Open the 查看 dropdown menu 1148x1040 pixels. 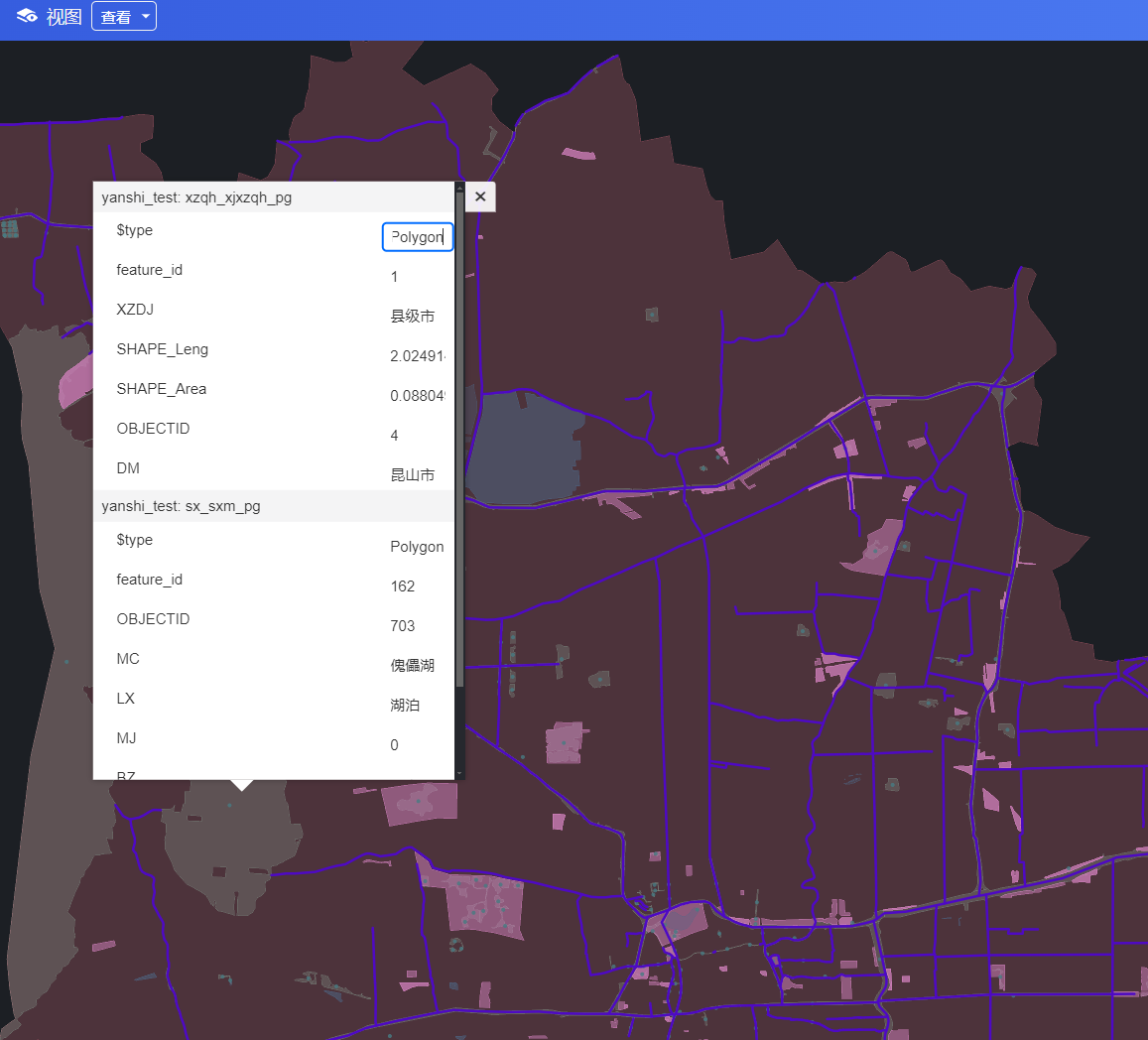(x=124, y=17)
